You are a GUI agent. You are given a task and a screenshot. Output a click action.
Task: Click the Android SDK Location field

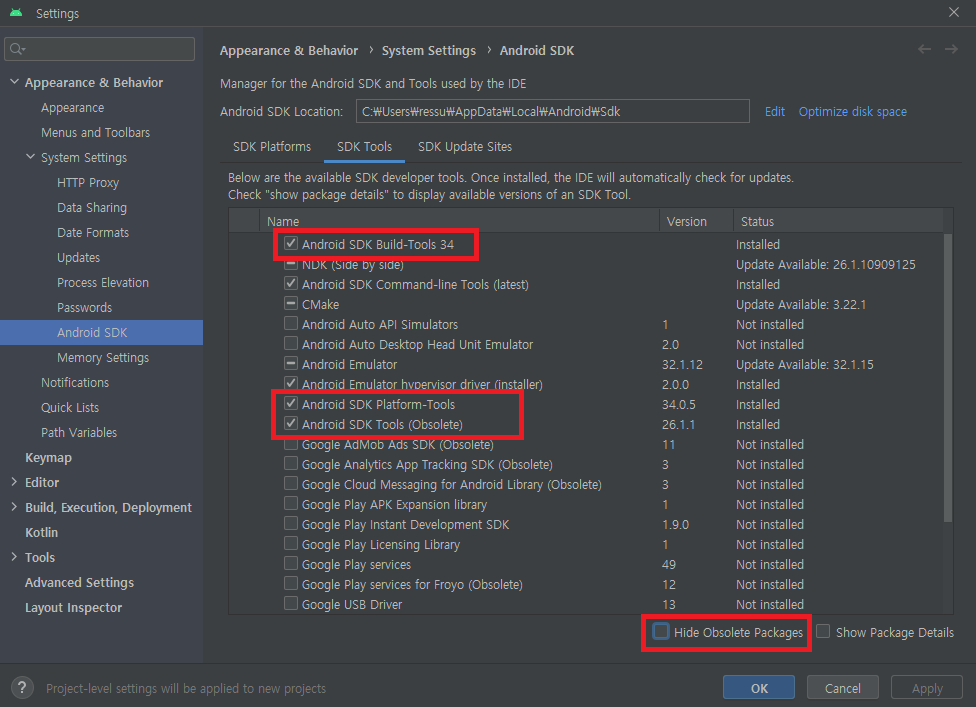pyautogui.click(x=553, y=111)
